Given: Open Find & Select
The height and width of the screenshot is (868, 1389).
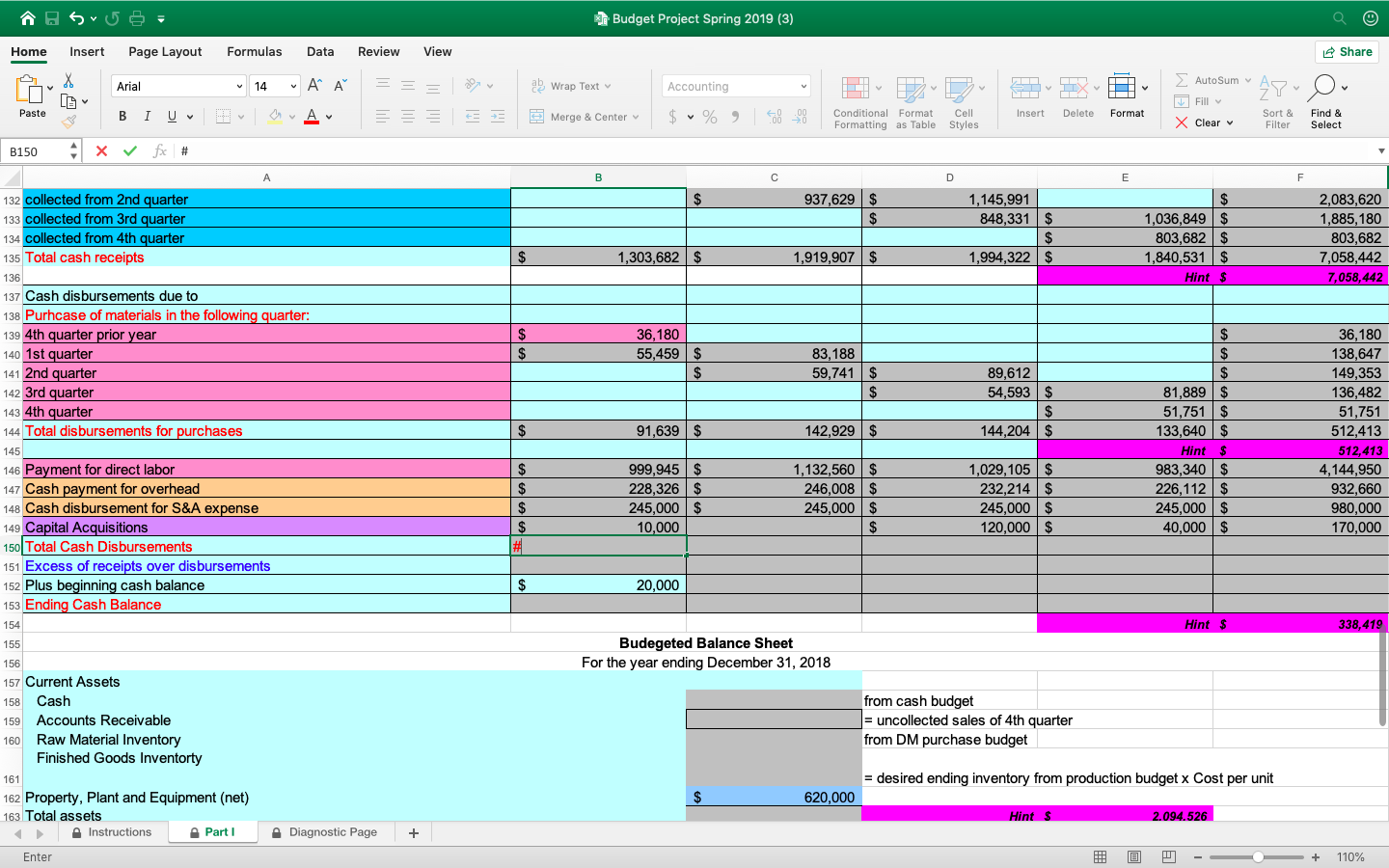Looking at the screenshot, I should pyautogui.click(x=1326, y=101).
